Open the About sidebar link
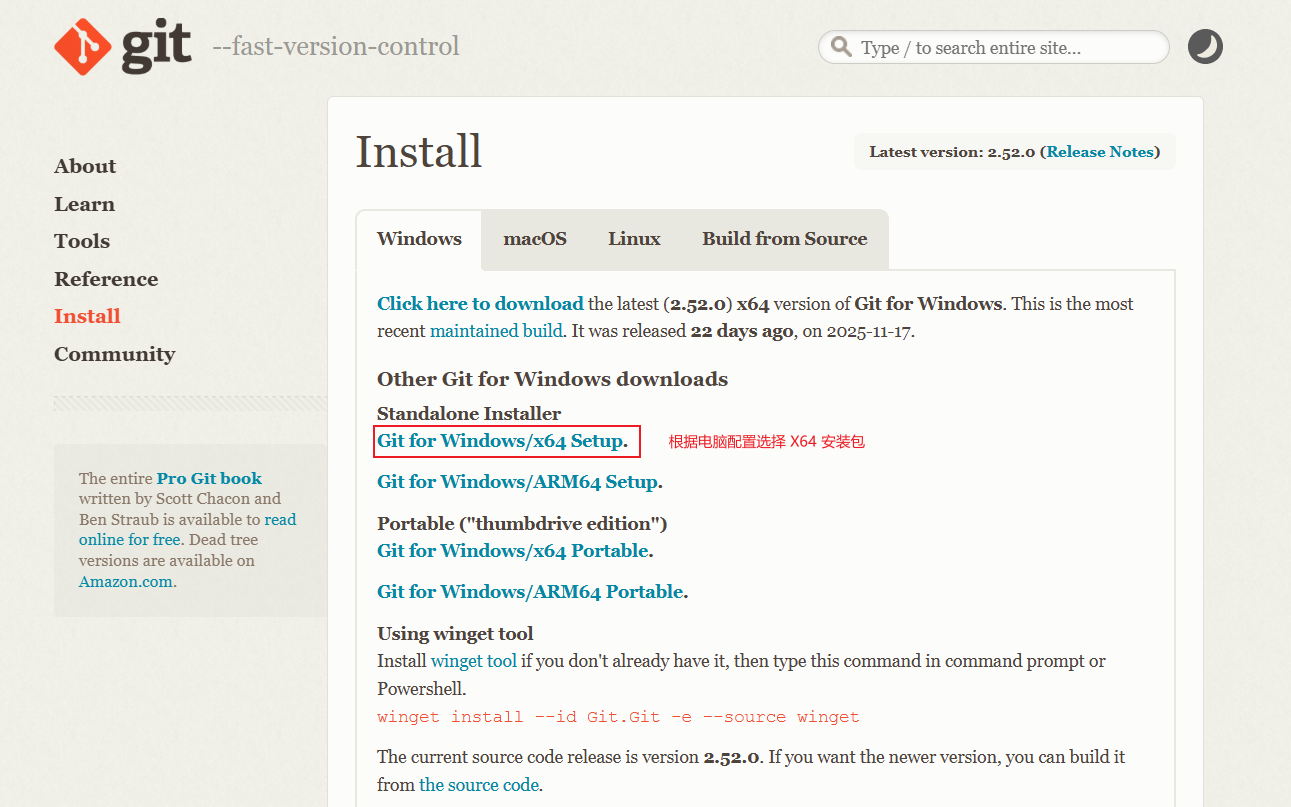Screen dimensions: 1291x807 [x=85, y=166]
